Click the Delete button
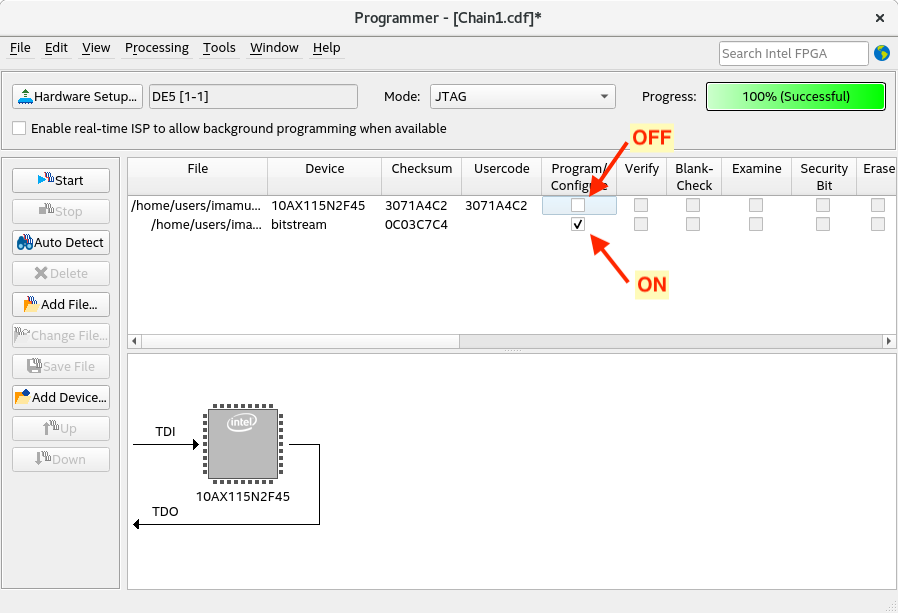The height and width of the screenshot is (613, 898). pyautogui.click(x=61, y=273)
